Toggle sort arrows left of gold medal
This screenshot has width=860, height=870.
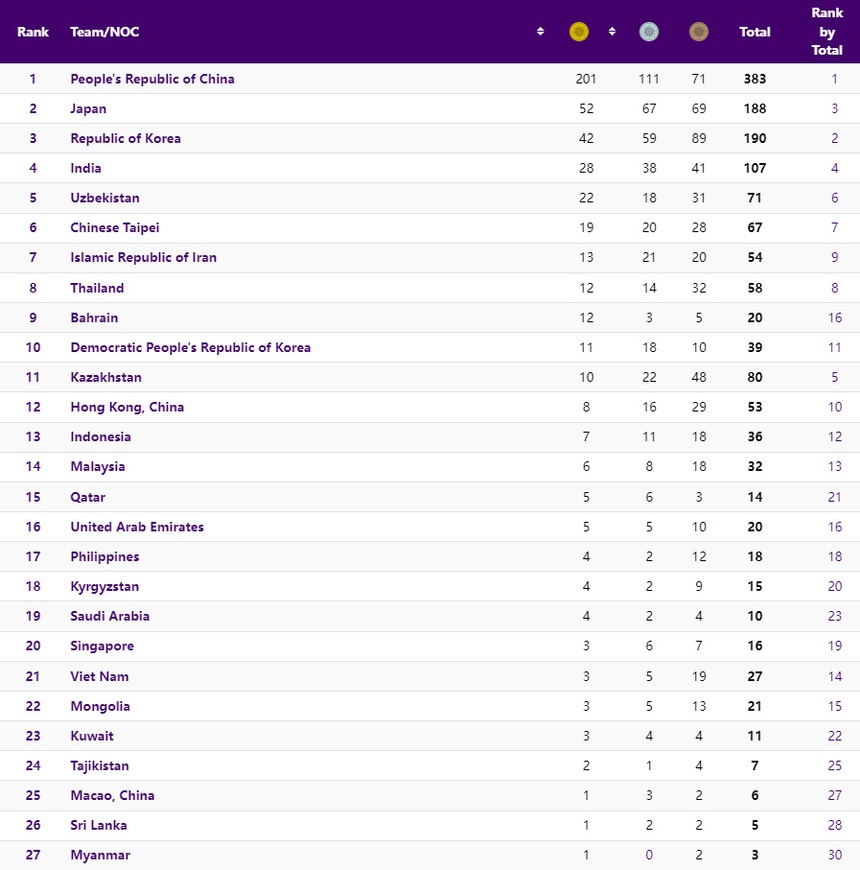click(x=541, y=32)
